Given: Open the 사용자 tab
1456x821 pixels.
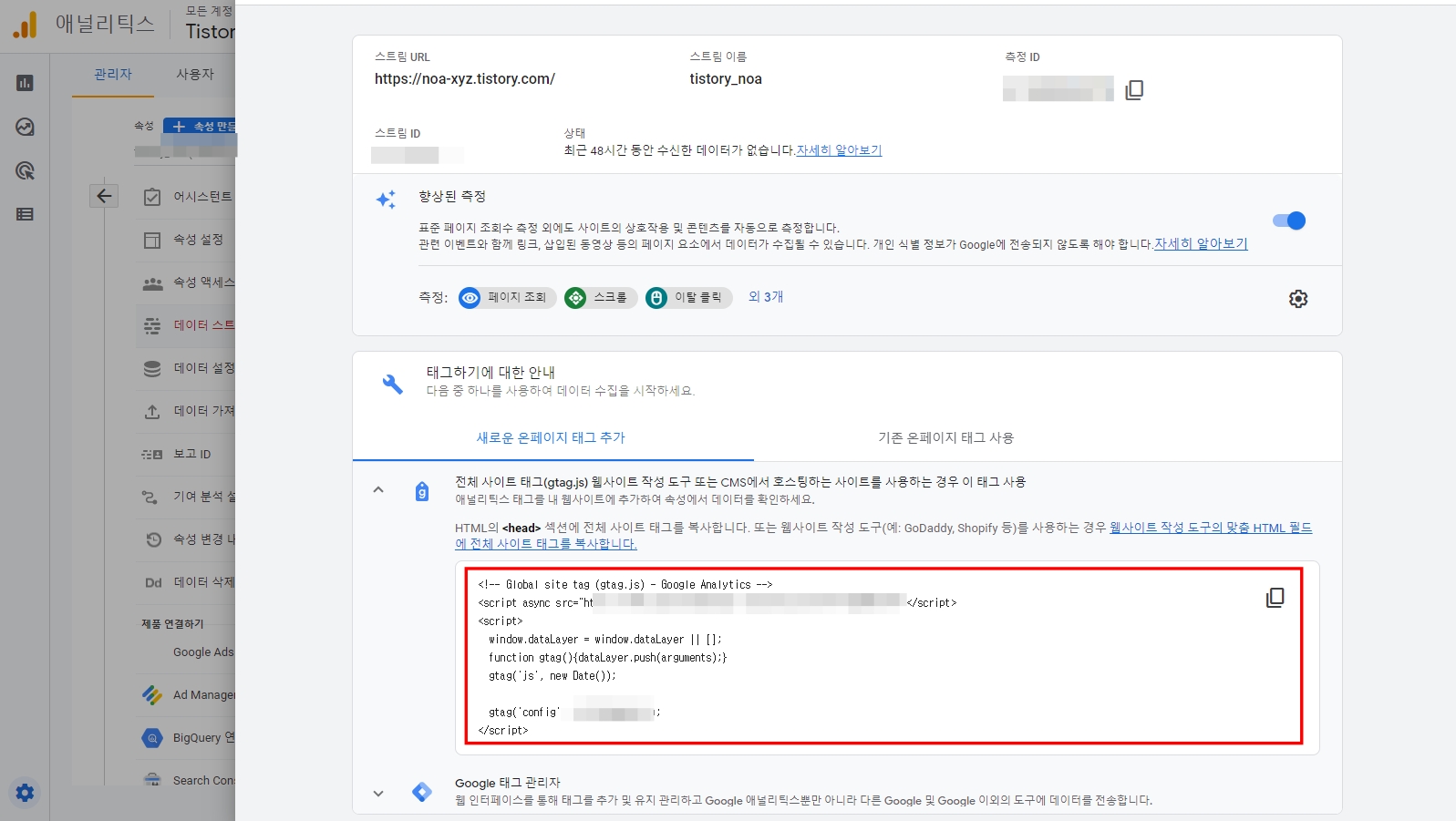Looking at the screenshot, I should (x=195, y=74).
